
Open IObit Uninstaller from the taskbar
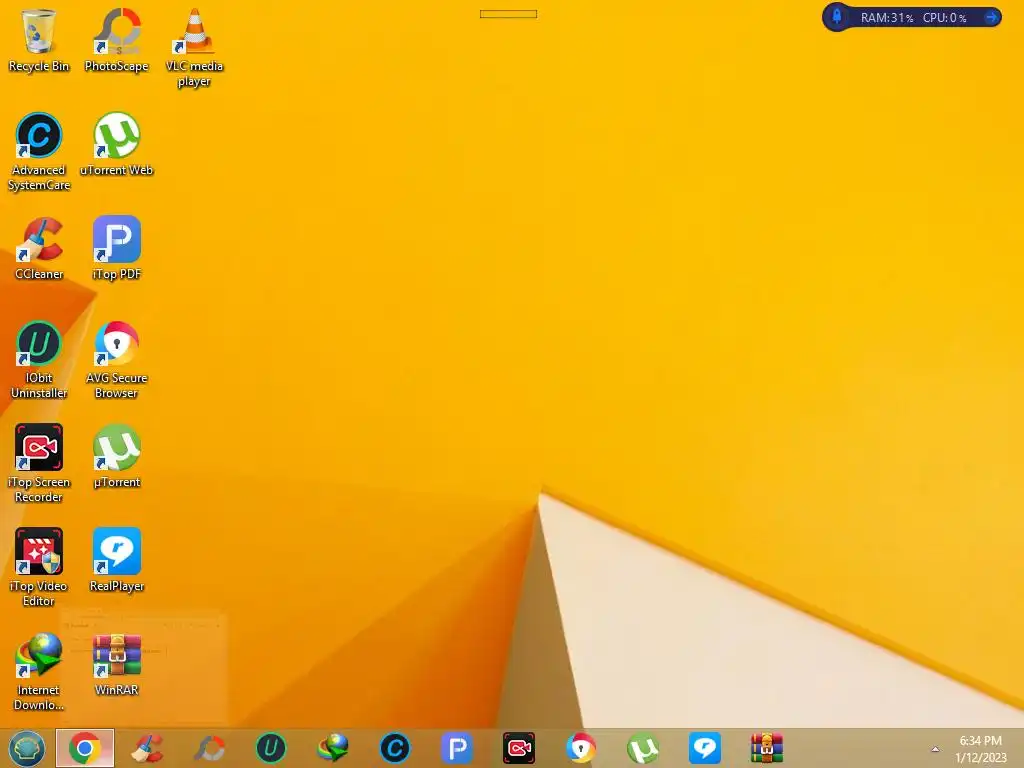click(x=271, y=748)
